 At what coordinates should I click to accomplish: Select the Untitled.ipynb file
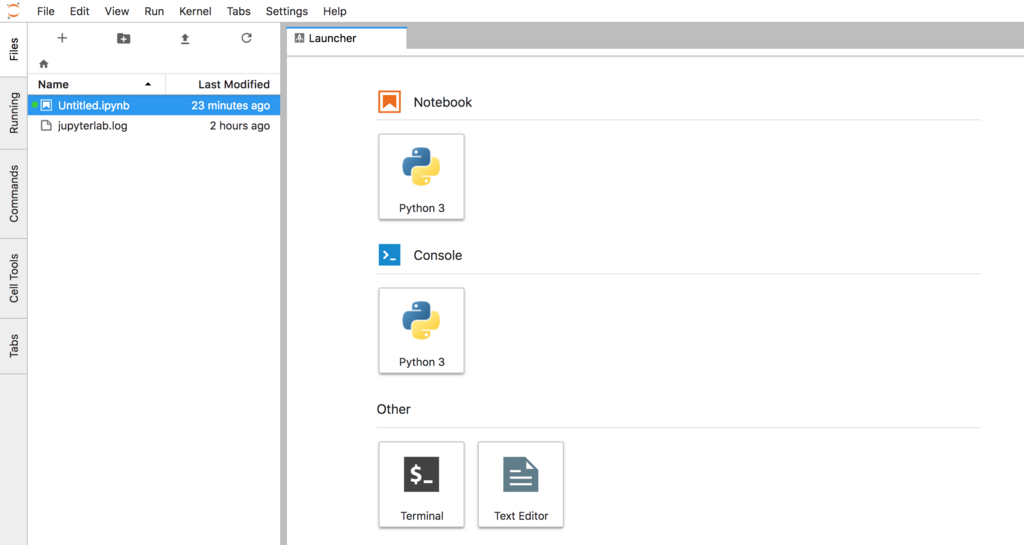point(154,105)
